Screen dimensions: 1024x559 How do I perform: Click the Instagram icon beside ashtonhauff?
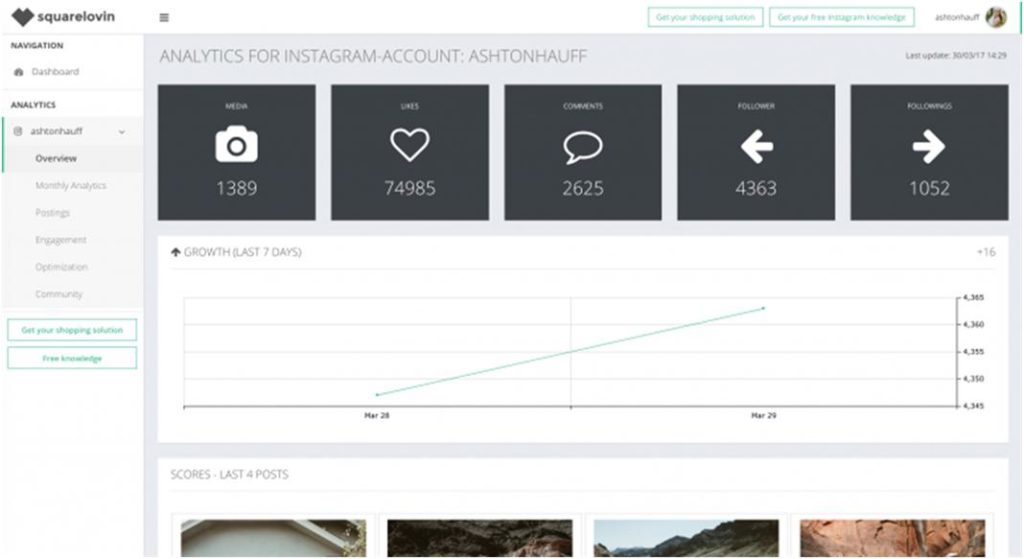(18, 131)
